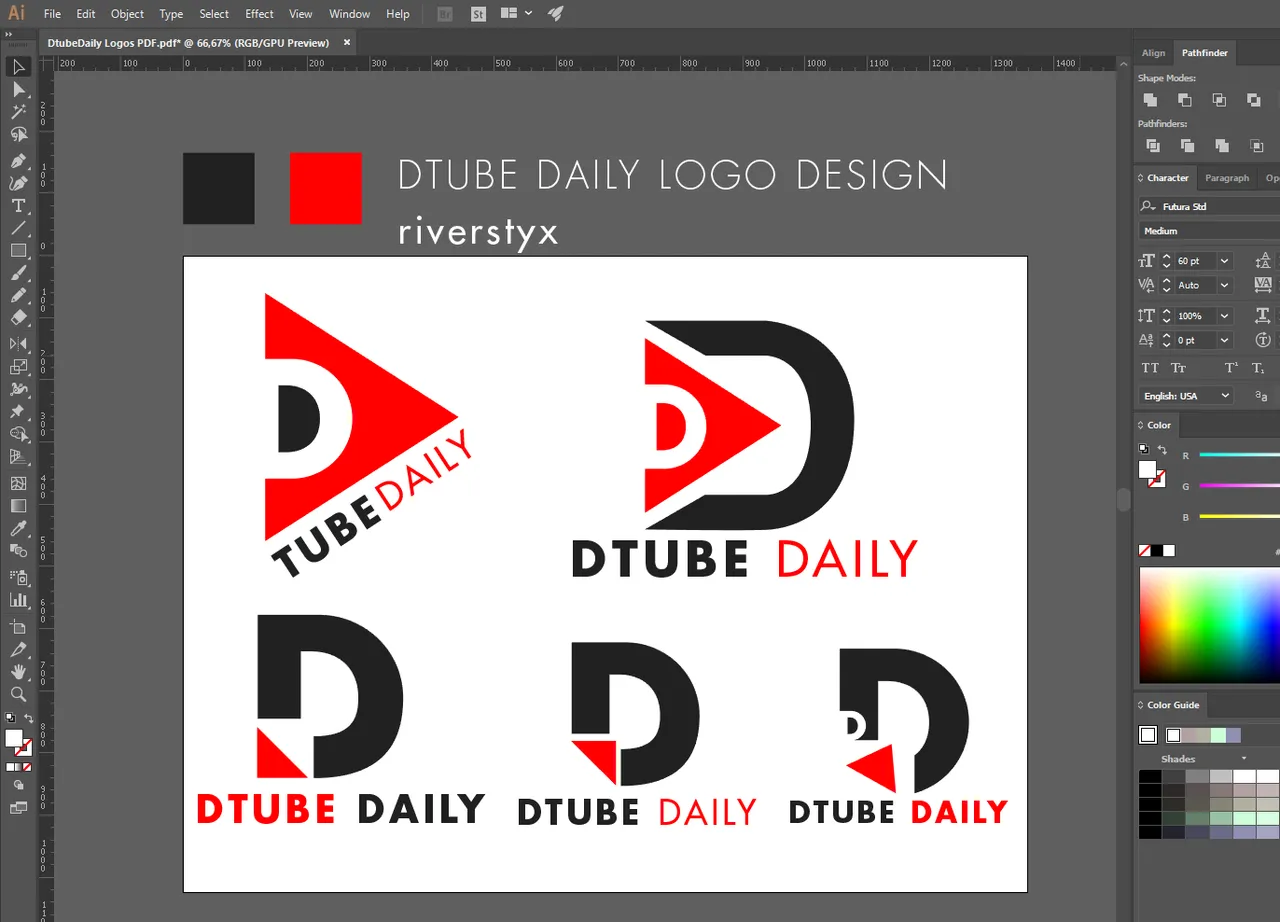This screenshot has width=1280, height=922.
Task: Swap fill and stroke in toolbar
Action: point(29,718)
